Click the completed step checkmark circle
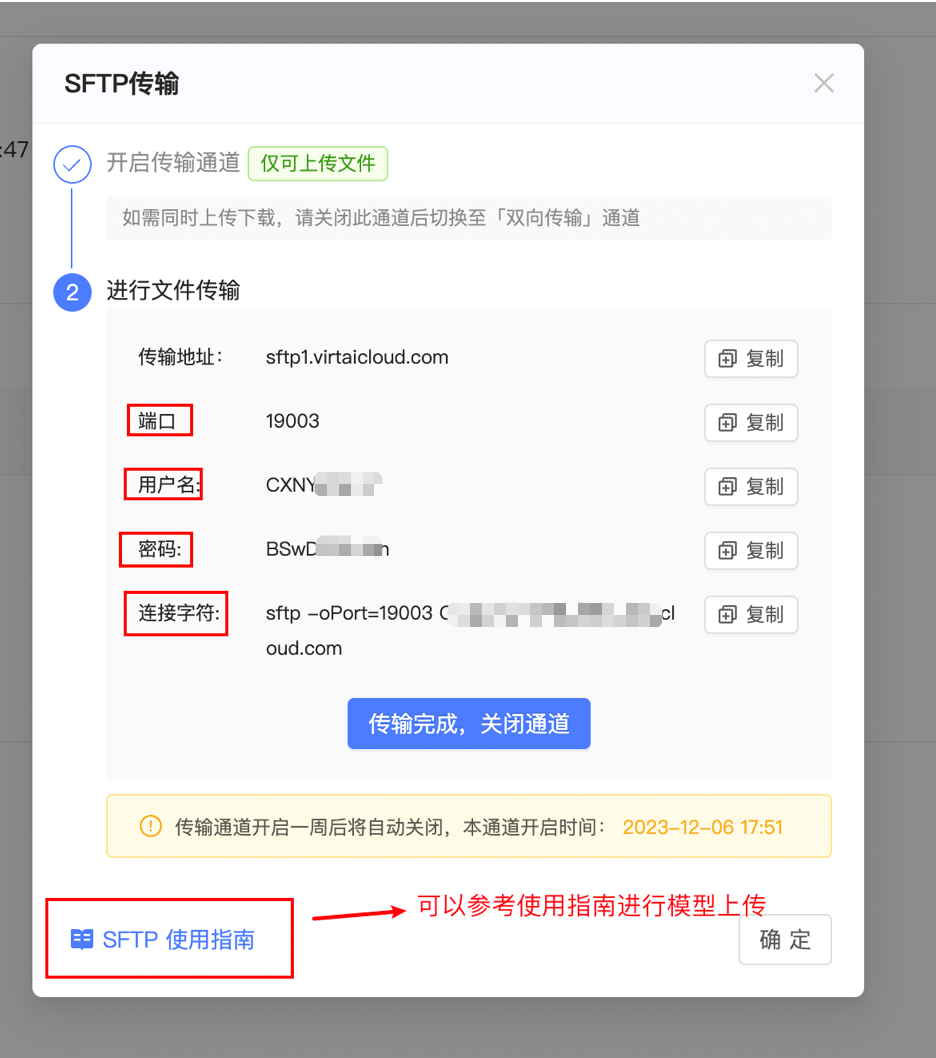This screenshot has width=936, height=1058. click(72, 164)
